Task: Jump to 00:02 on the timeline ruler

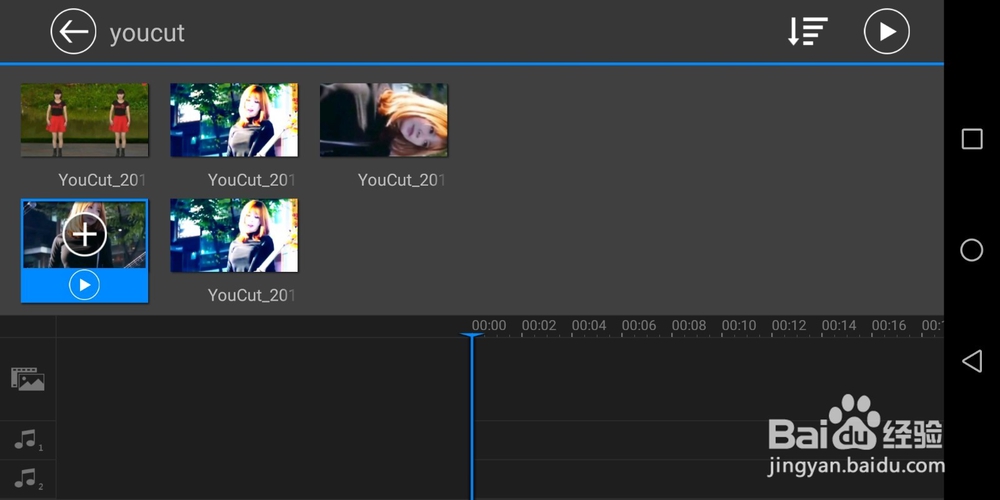Action: (539, 325)
